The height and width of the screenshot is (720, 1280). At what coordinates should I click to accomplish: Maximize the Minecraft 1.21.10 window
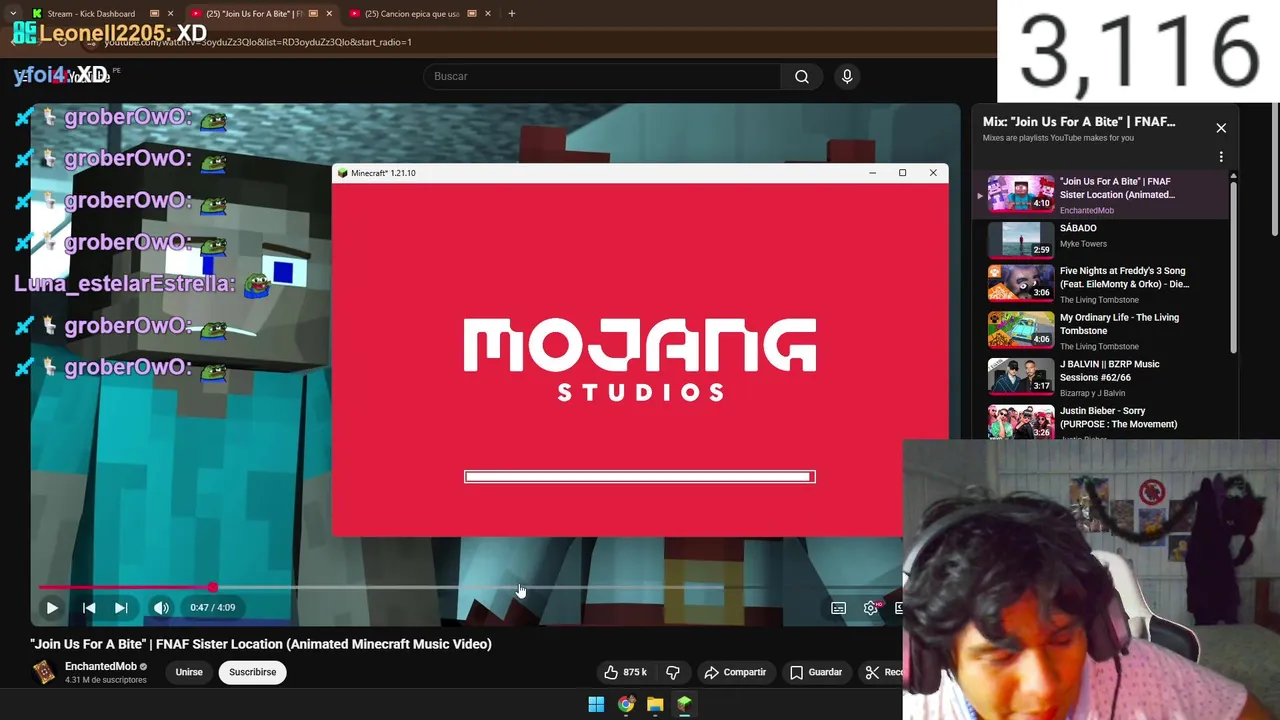(902, 173)
